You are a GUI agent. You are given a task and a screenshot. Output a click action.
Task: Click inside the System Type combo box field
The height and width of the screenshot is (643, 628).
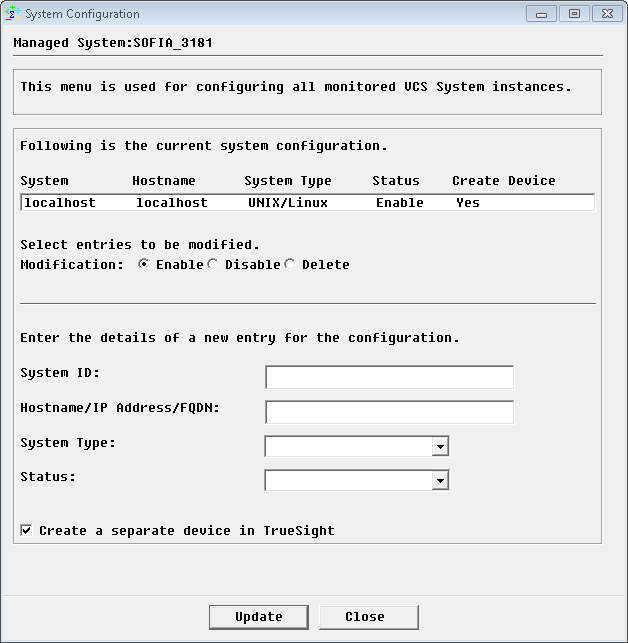click(348, 446)
